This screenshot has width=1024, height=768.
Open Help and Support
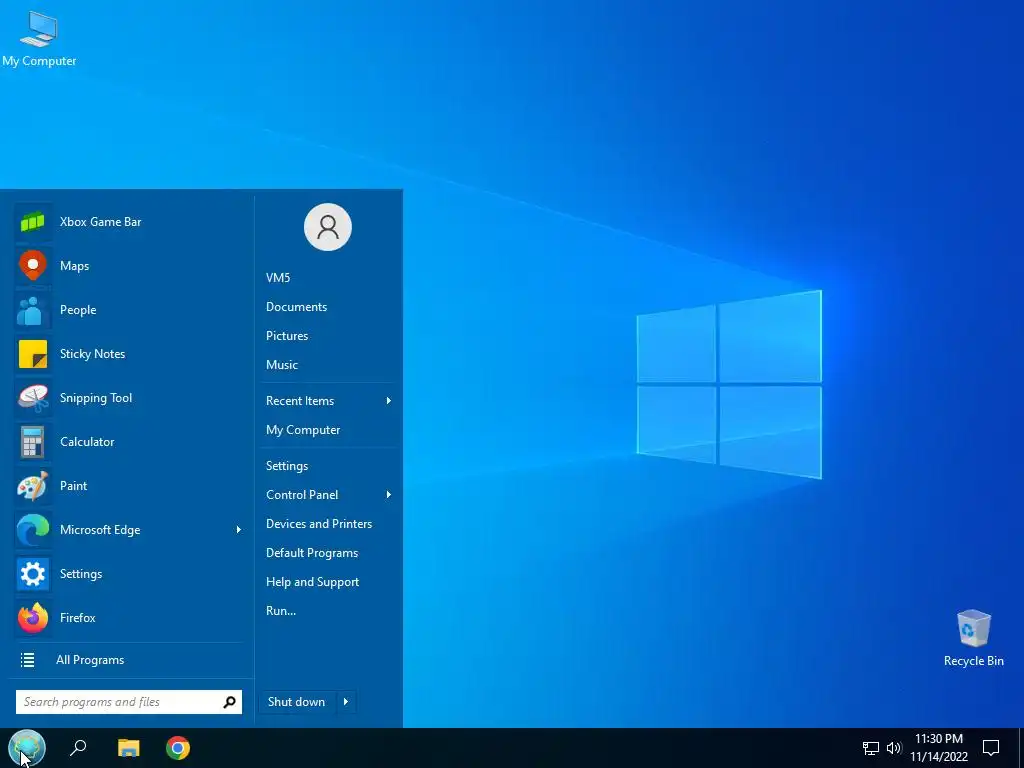click(x=313, y=582)
